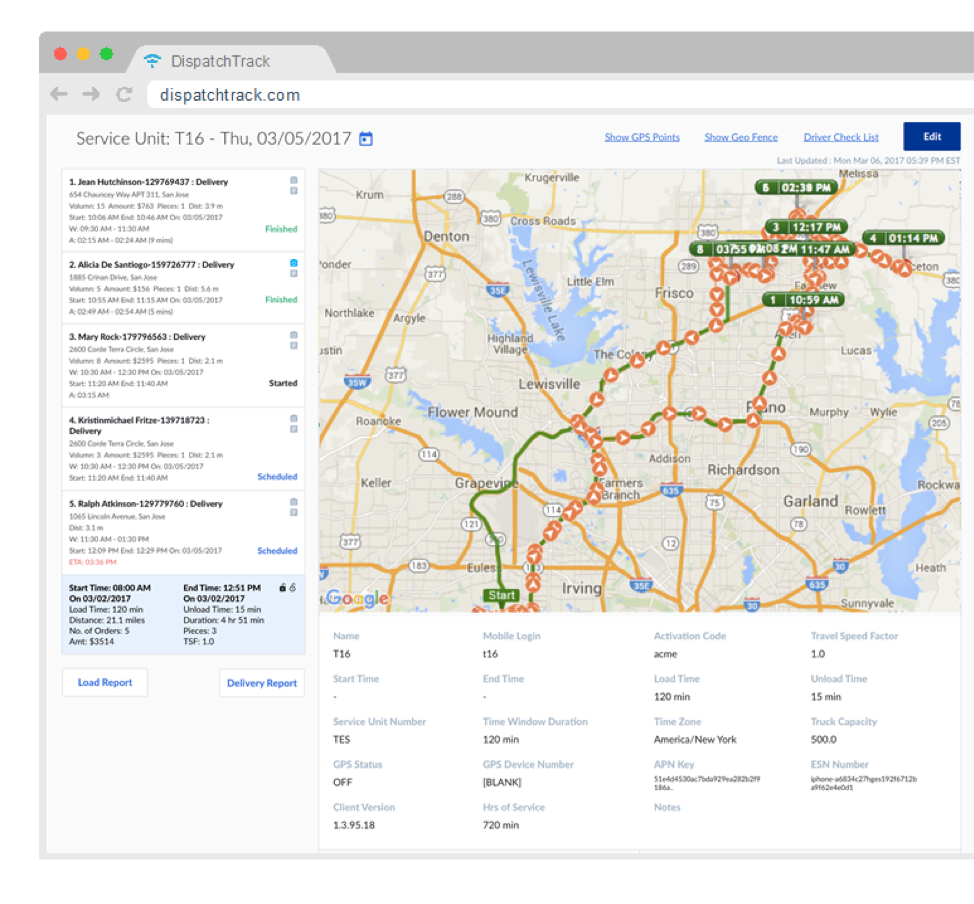Image resolution: width=974 pixels, height=904 pixels.
Task: Click the camera icon on Ralph Atkinson order
Action: (x=294, y=502)
